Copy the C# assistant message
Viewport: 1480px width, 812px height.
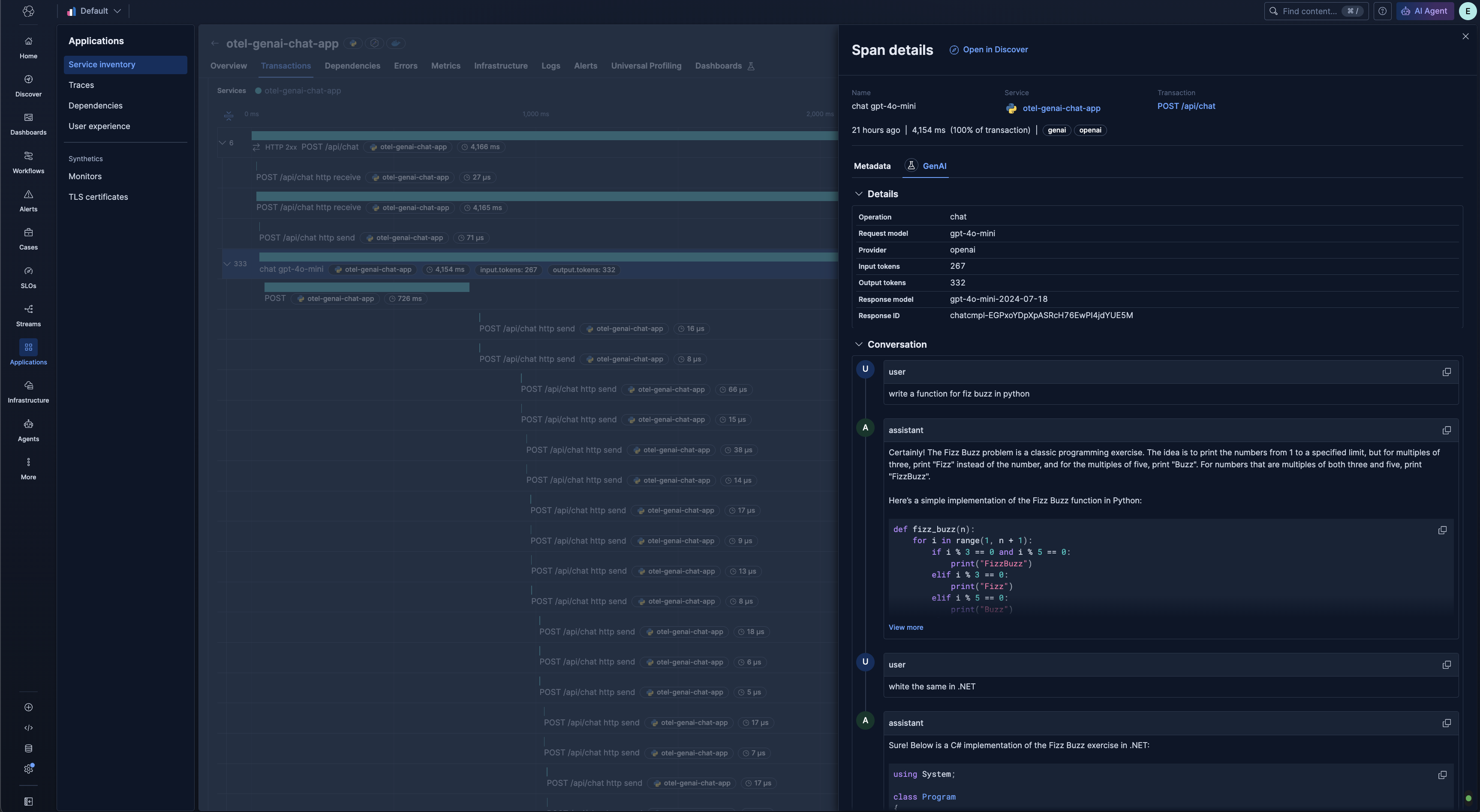1447,723
